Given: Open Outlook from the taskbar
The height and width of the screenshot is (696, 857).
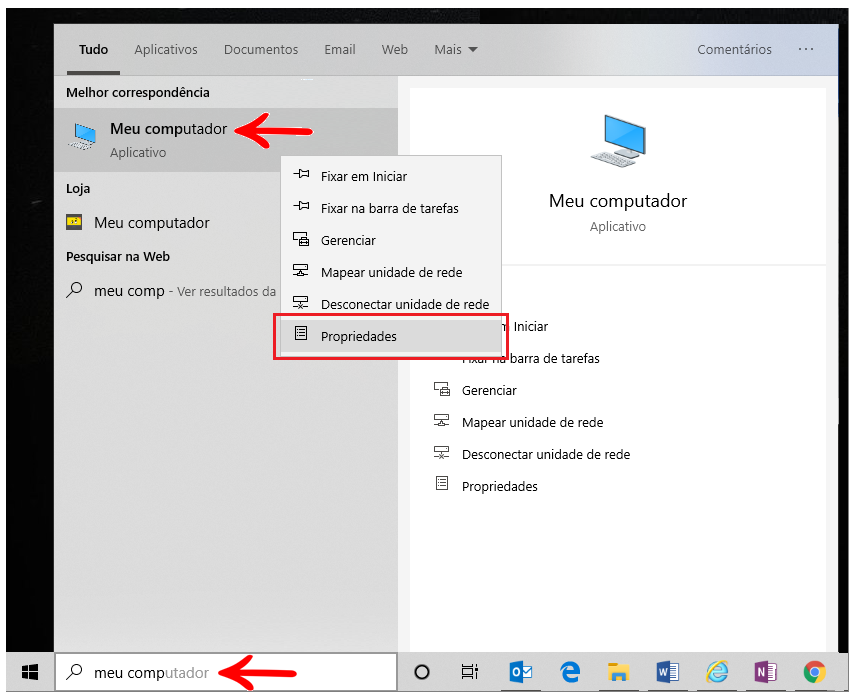Looking at the screenshot, I should (522, 672).
